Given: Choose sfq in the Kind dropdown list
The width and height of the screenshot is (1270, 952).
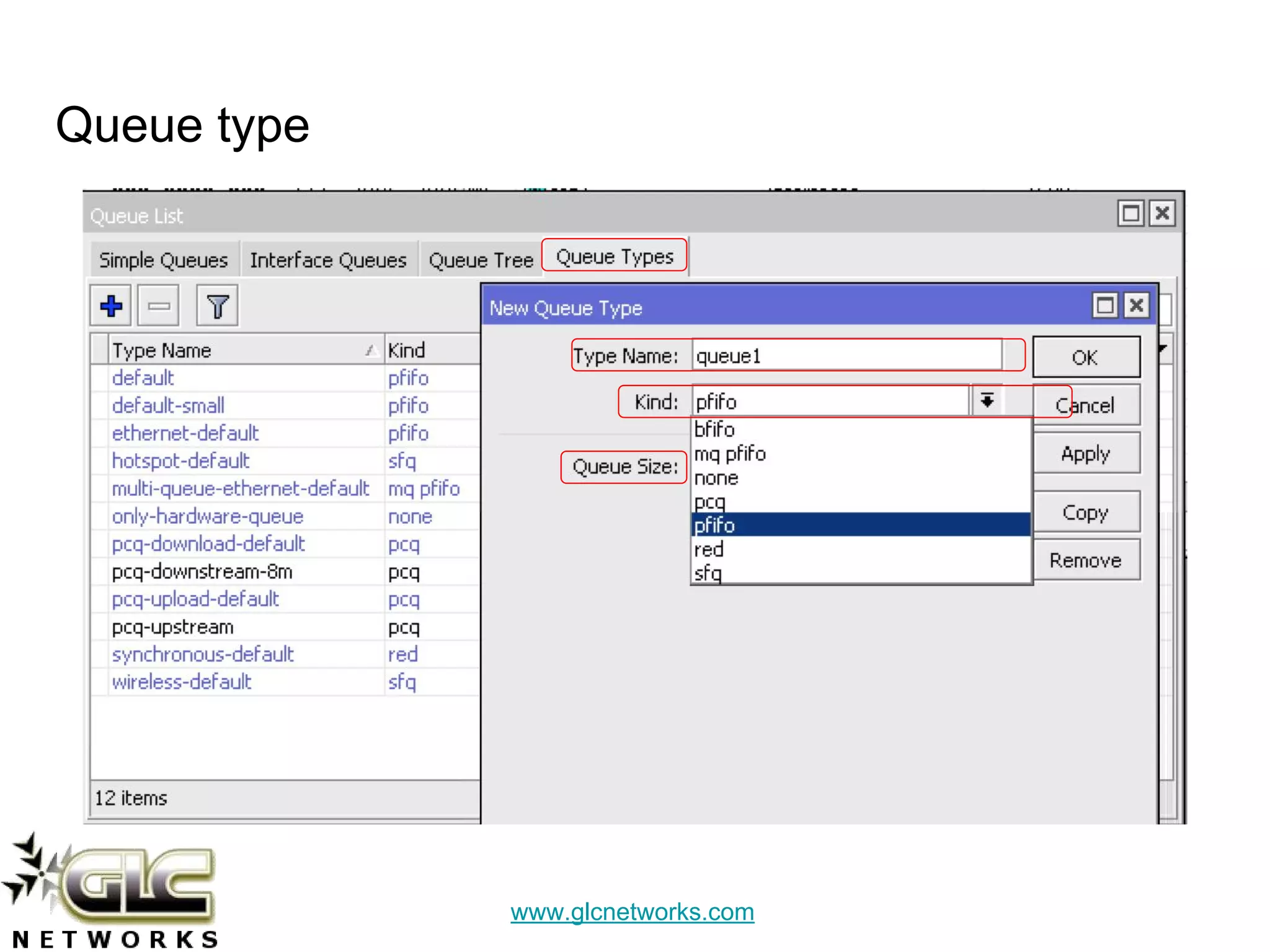Looking at the screenshot, I should [x=708, y=573].
